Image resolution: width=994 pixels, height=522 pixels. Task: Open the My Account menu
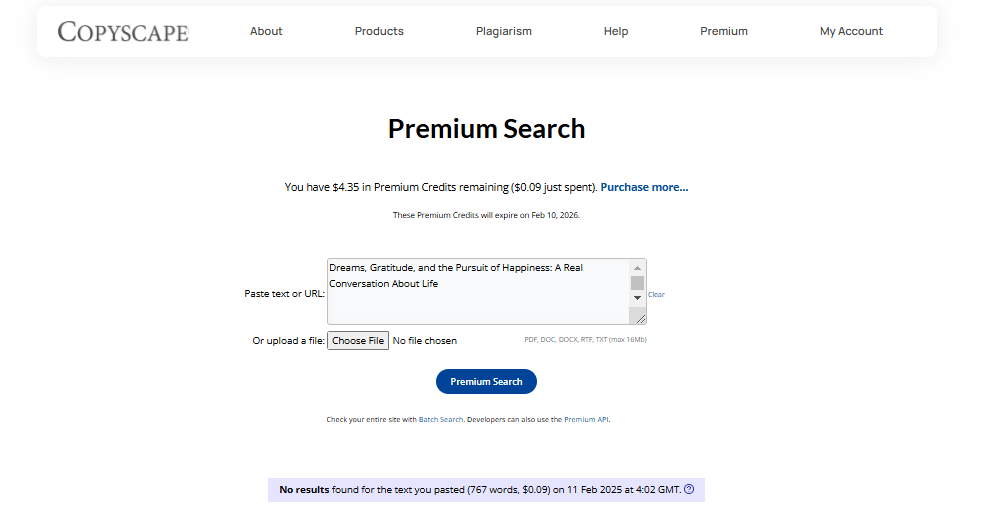pos(851,31)
